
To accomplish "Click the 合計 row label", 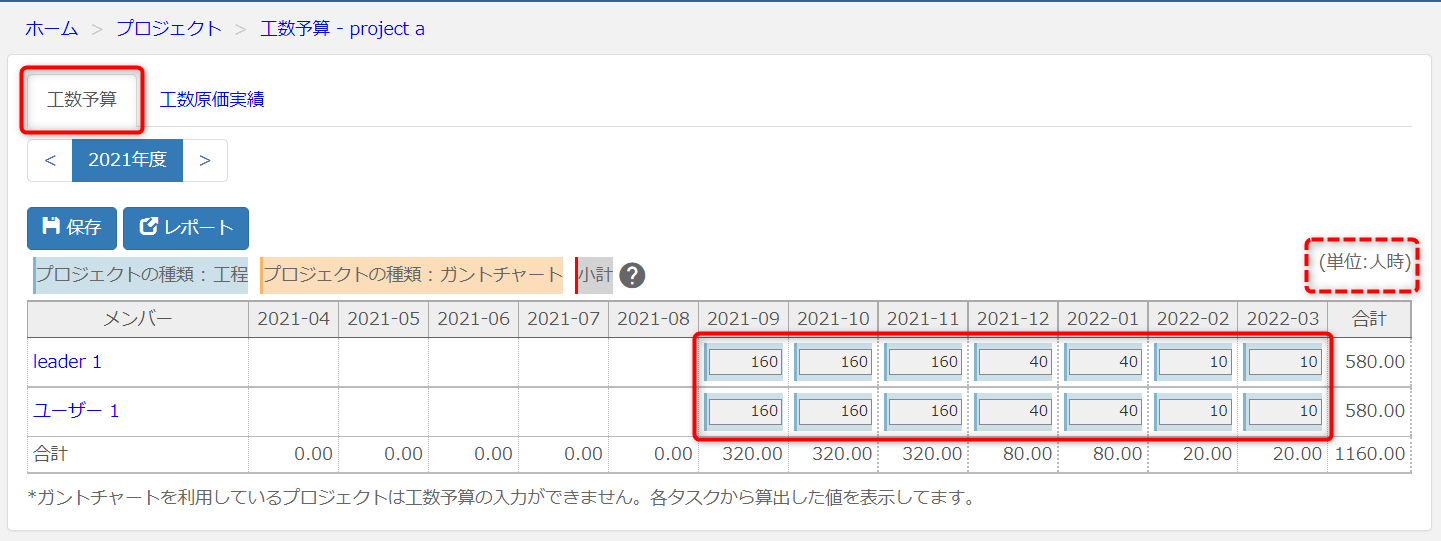I will click(x=50, y=454).
